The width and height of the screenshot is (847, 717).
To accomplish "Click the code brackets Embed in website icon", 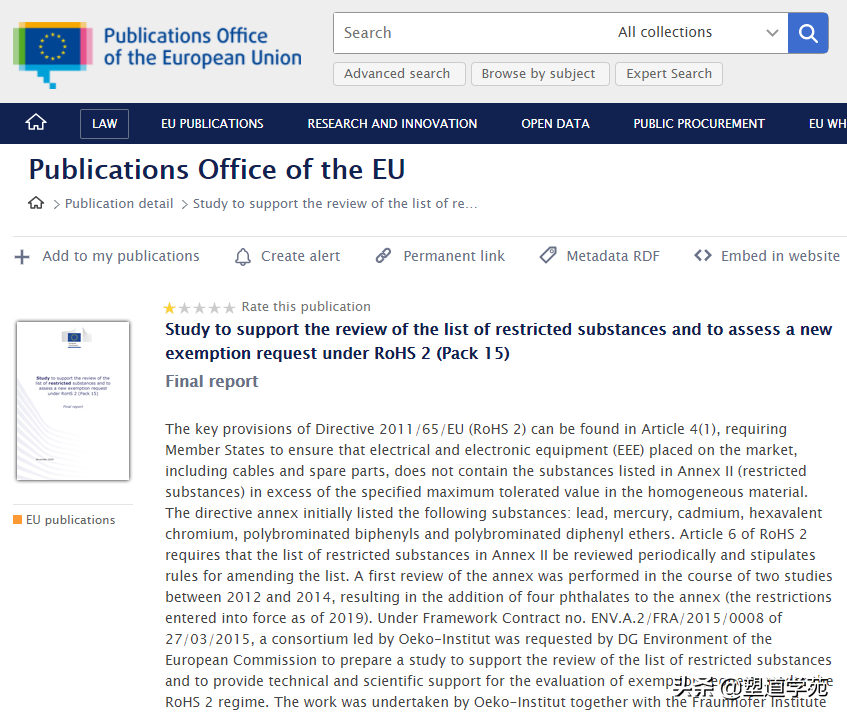I will tap(703, 256).
